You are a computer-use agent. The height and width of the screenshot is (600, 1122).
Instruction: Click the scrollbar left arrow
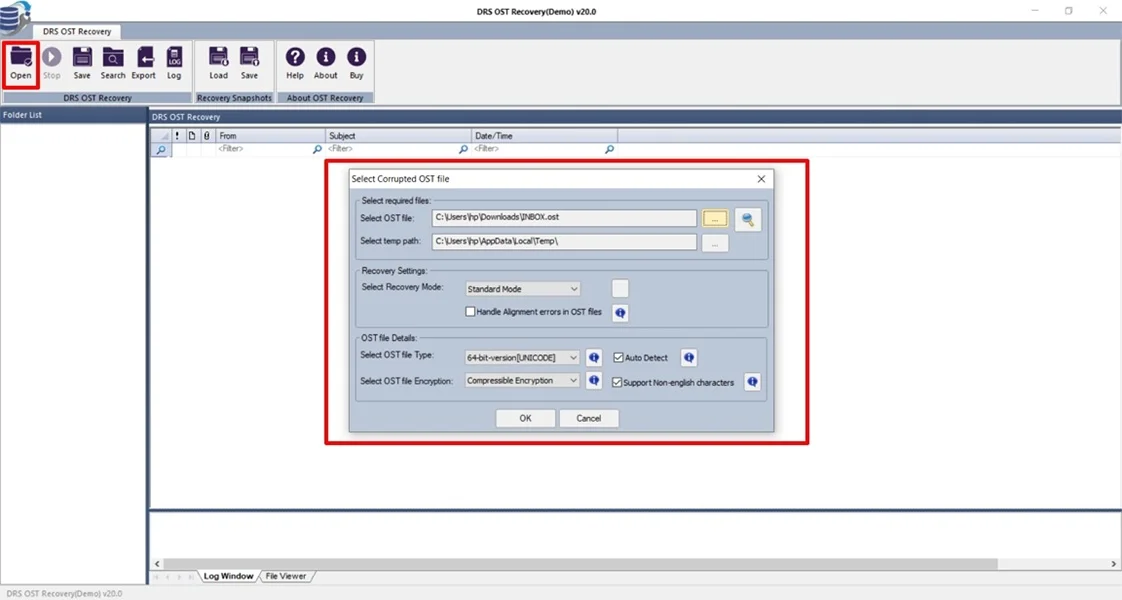click(157, 564)
